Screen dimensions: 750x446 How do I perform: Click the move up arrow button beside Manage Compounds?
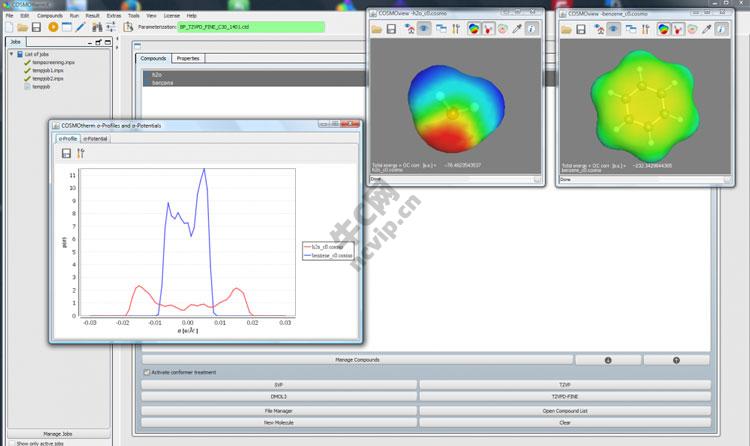tap(676, 360)
